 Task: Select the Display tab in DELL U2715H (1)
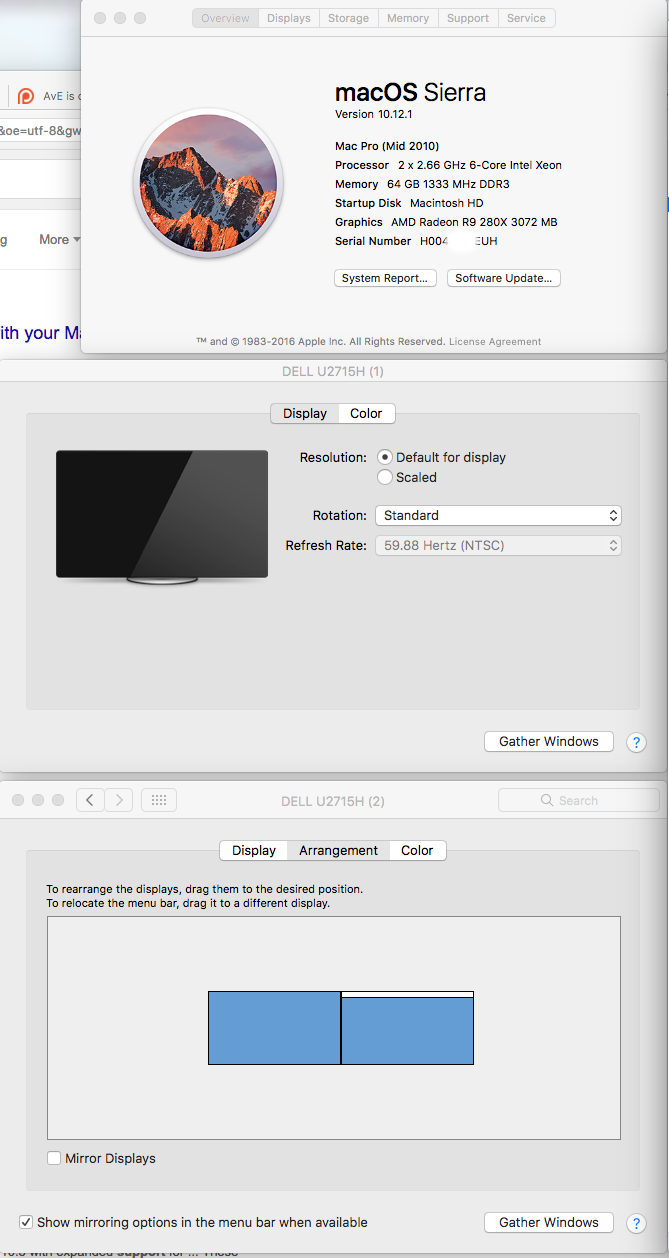pyautogui.click(x=305, y=413)
